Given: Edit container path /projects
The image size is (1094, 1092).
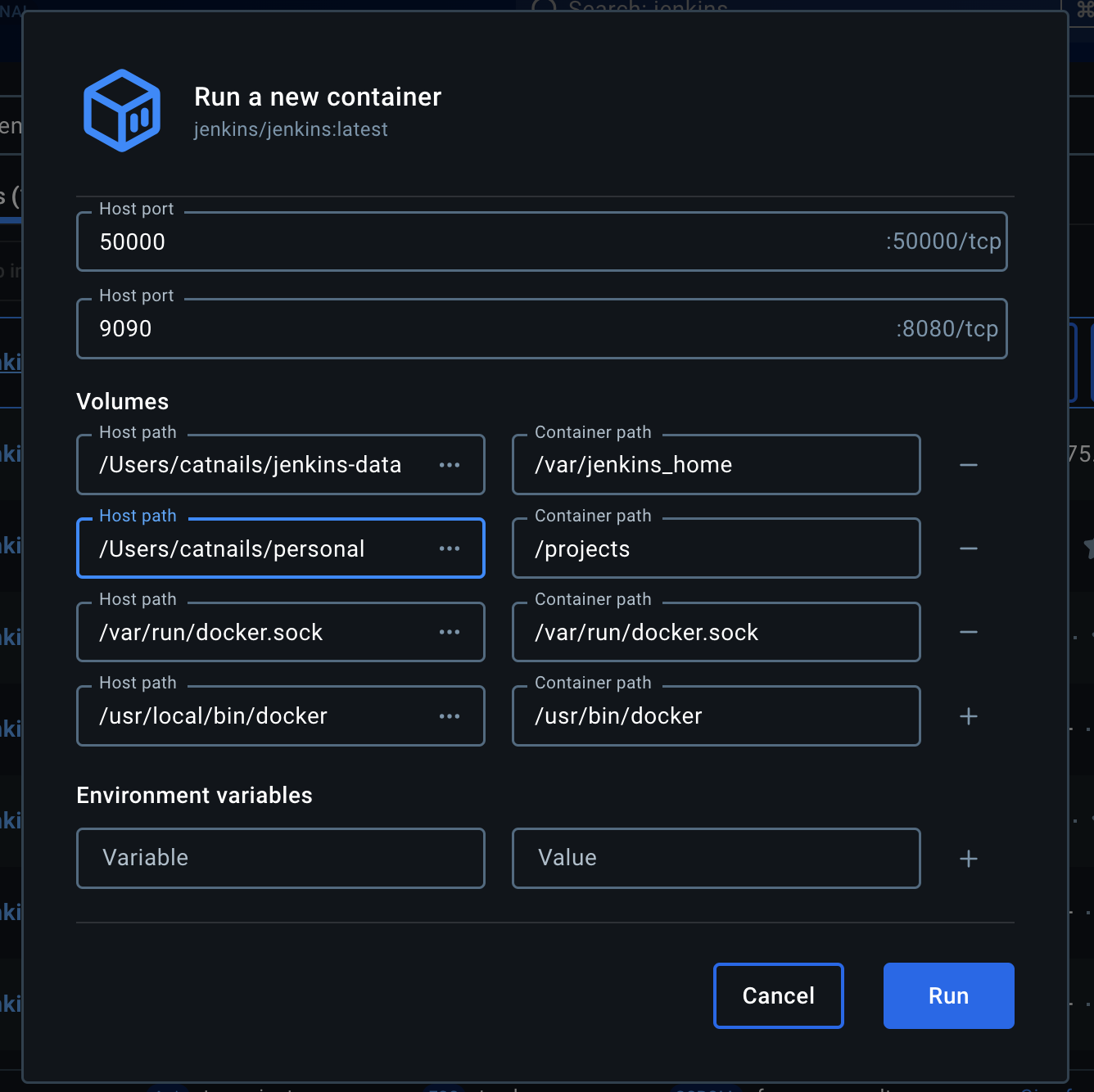Looking at the screenshot, I should [x=716, y=548].
